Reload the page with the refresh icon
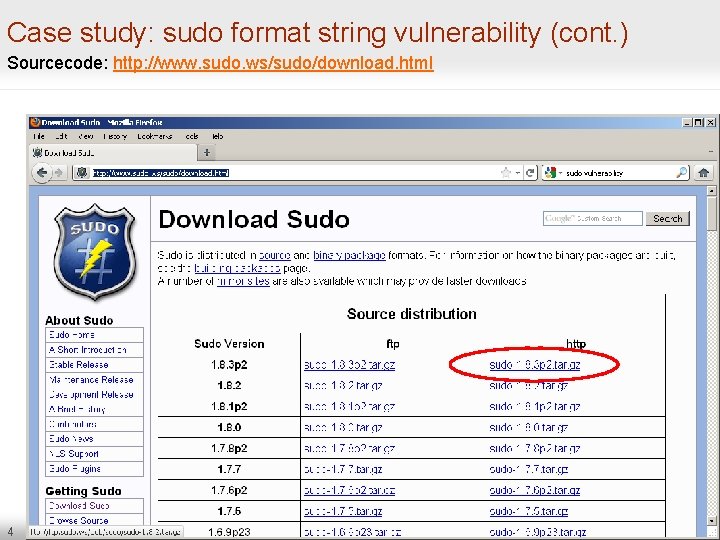The height and width of the screenshot is (540, 720). [x=530, y=173]
